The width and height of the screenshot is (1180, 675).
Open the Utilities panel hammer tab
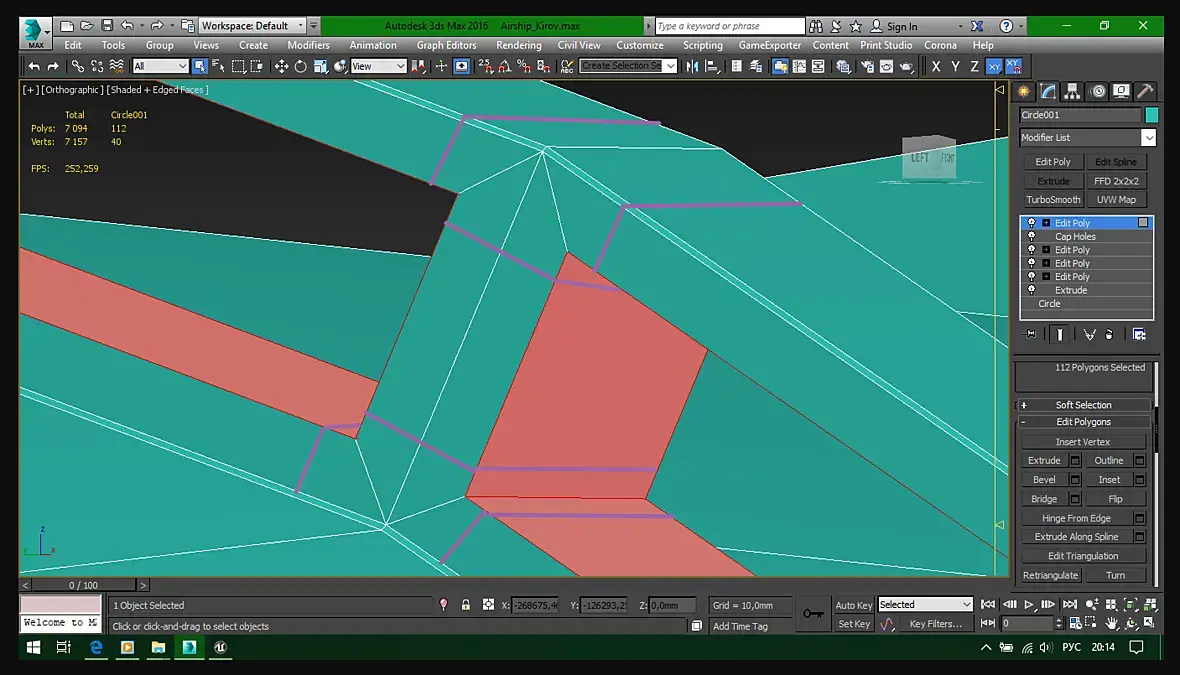1145,91
